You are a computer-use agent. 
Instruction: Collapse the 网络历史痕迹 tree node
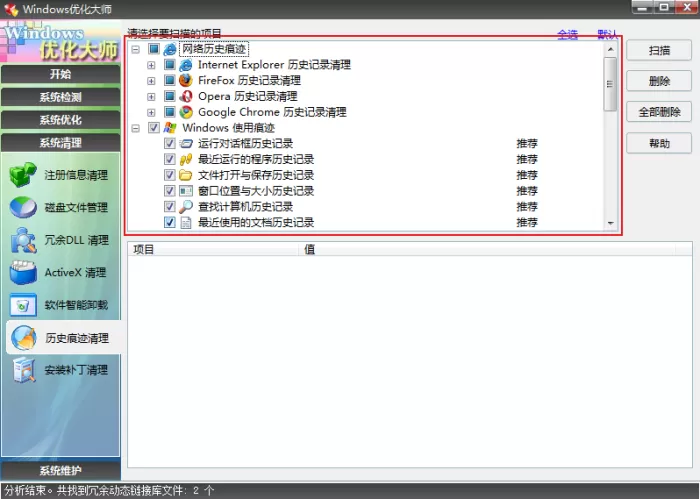point(136,50)
